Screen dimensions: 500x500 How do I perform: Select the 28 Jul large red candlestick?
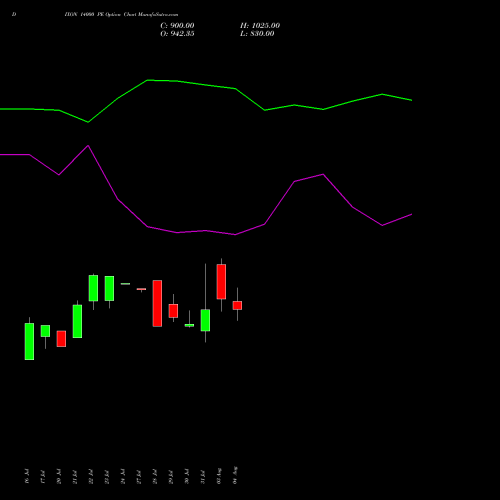coord(157,303)
